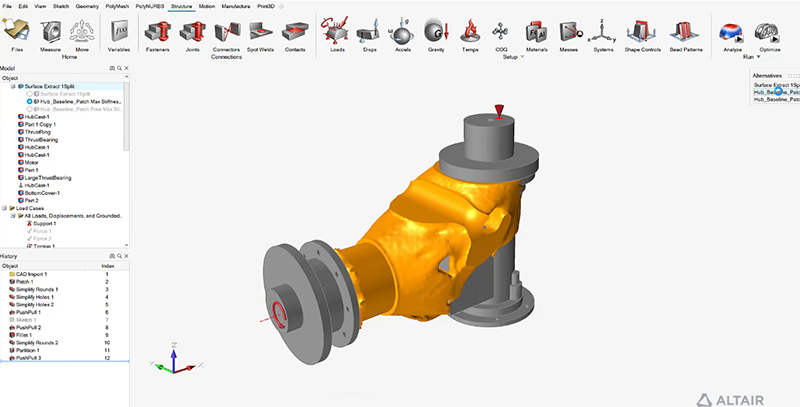
Task: Select the Measure tool
Action: coord(51,36)
